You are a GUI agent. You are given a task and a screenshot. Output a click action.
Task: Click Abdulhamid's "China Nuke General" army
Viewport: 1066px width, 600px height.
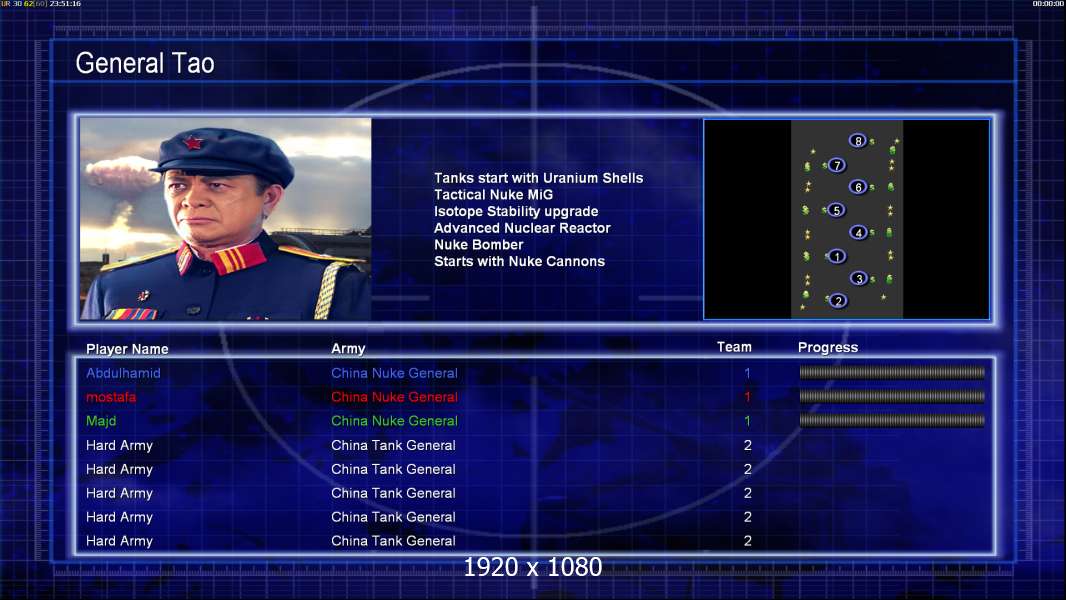click(394, 373)
